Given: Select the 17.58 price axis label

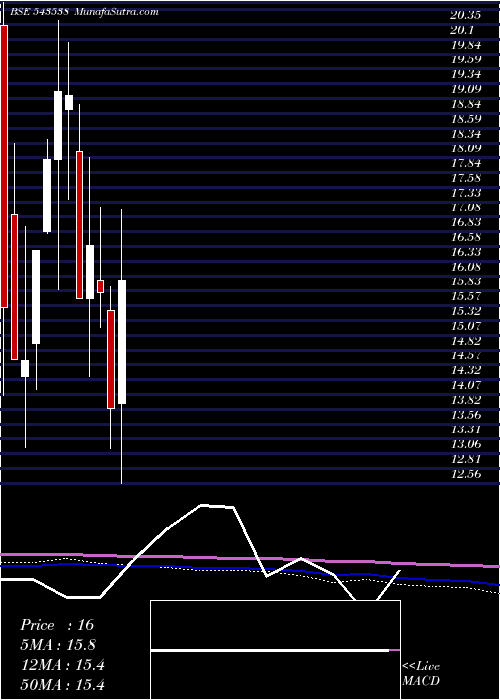Looking at the screenshot, I should (466, 178).
